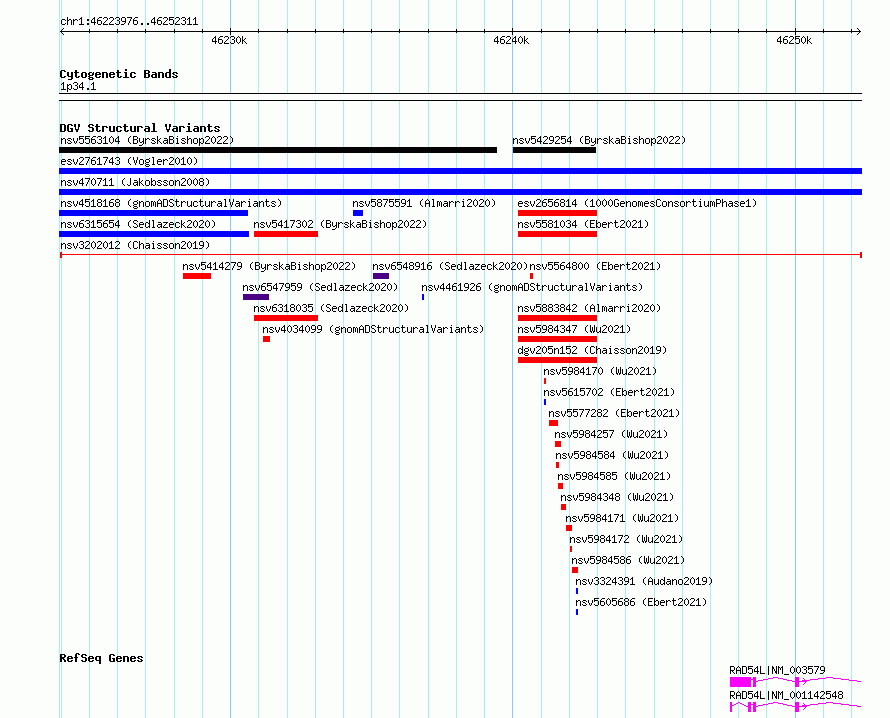Click the nsv3202012 (Chaisson2019) label

click(x=135, y=245)
